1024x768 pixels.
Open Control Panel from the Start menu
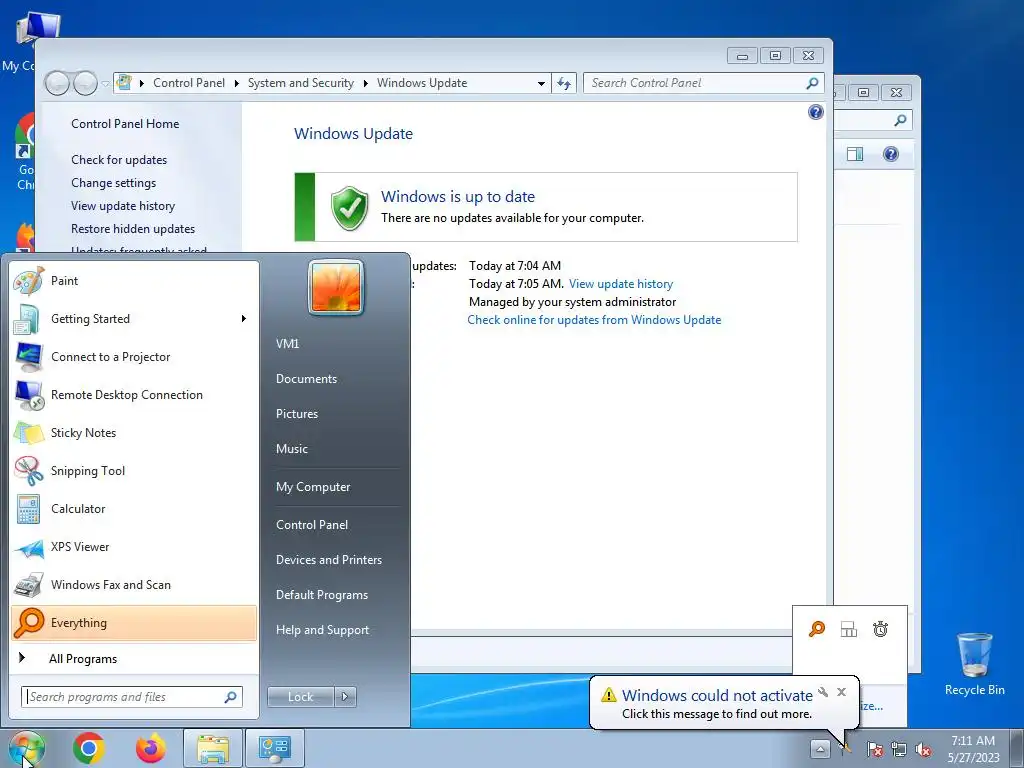click(312, 524)
